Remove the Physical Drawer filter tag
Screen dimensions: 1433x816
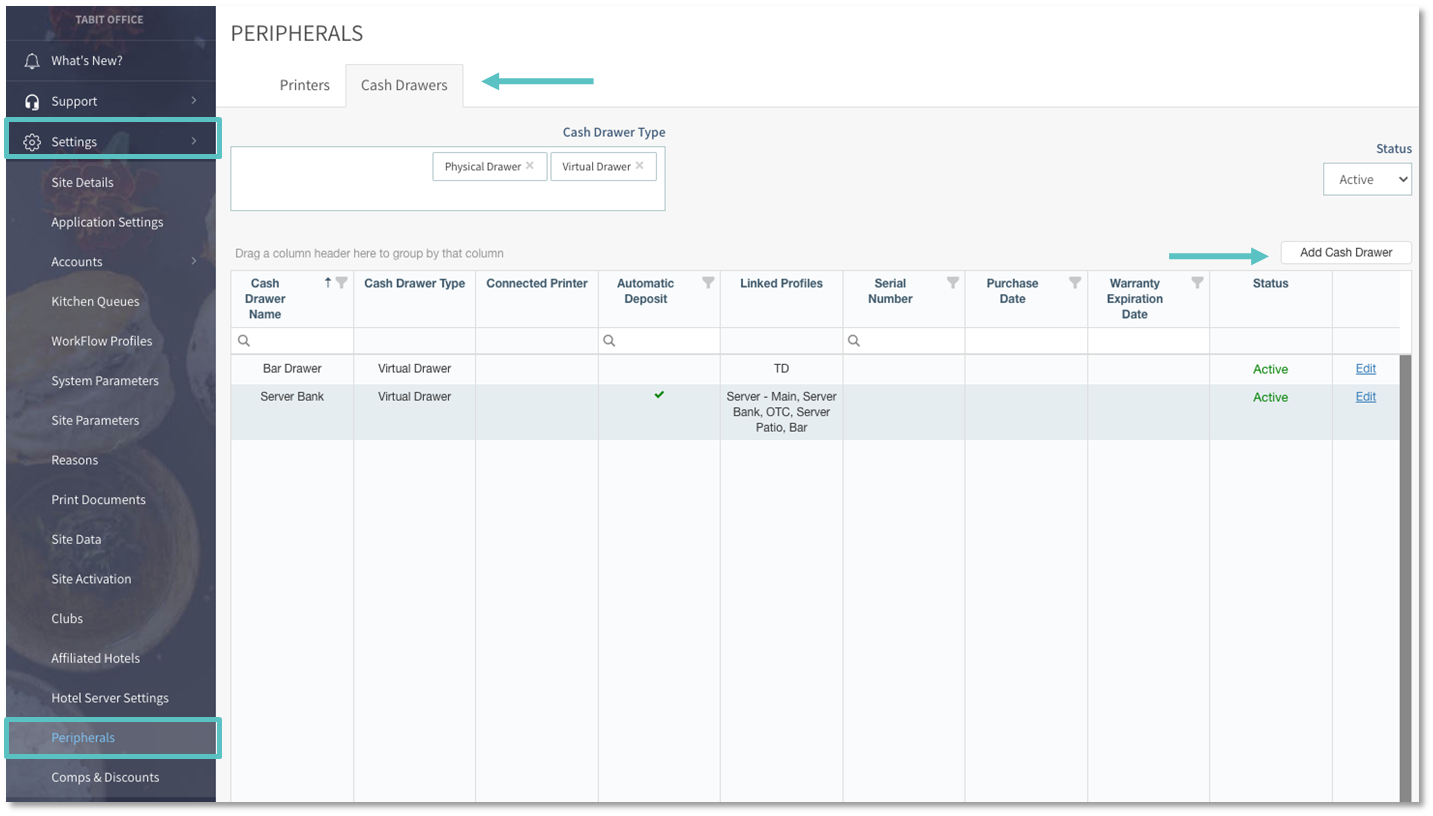pos(530,166)
